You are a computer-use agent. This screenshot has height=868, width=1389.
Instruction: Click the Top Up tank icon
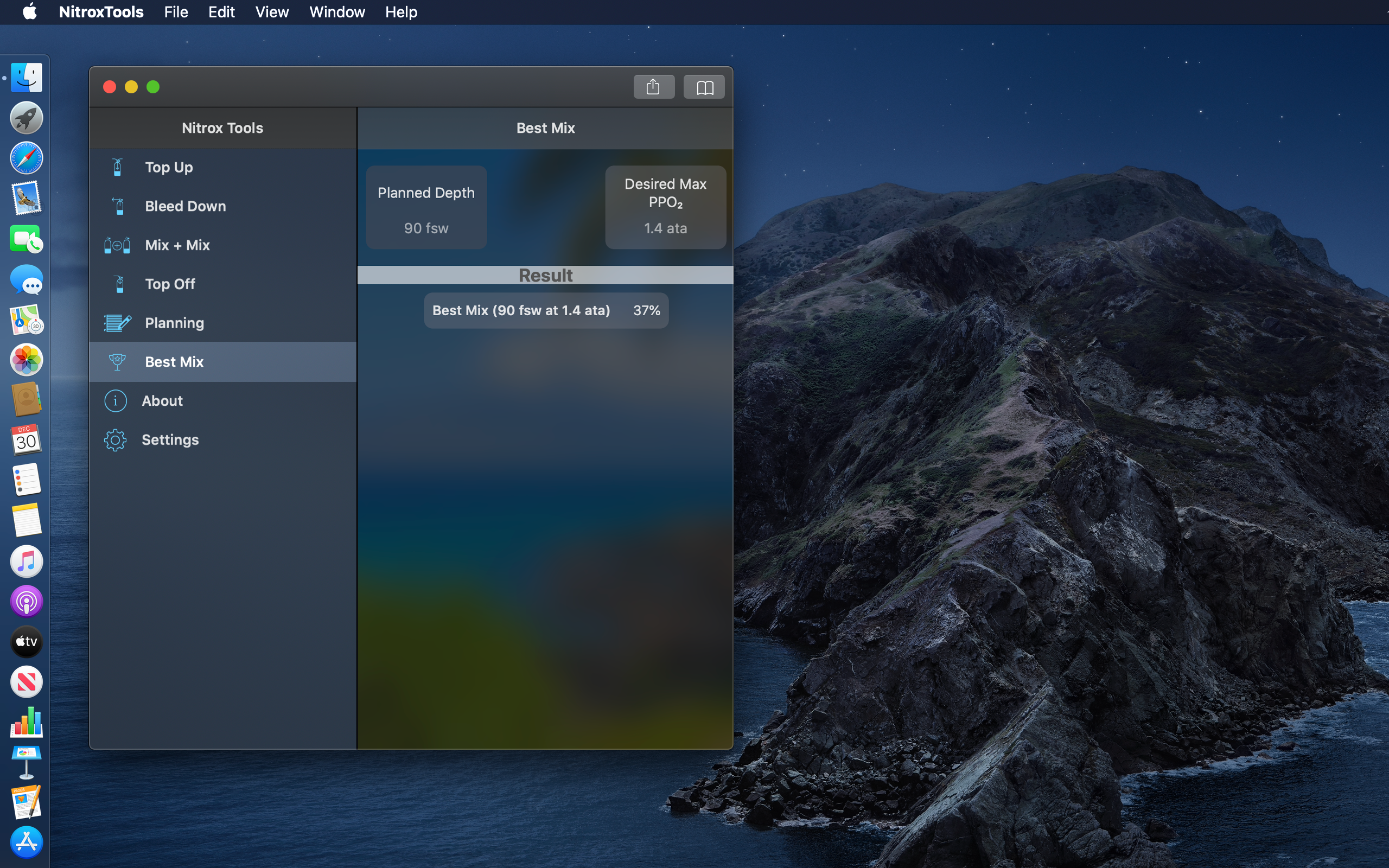(x=117, y=167)
